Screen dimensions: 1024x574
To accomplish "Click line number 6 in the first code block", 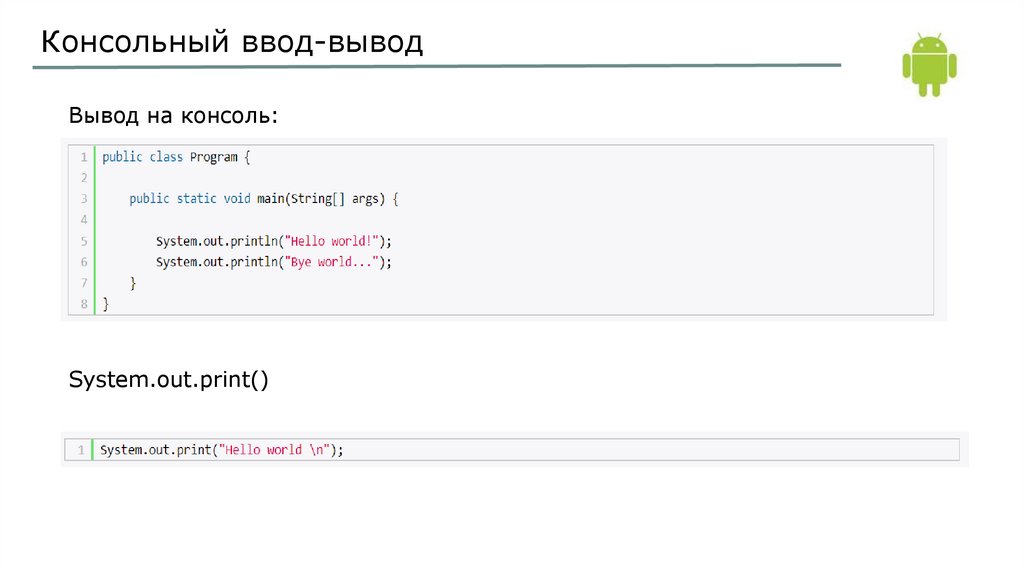I will [83, 262].
